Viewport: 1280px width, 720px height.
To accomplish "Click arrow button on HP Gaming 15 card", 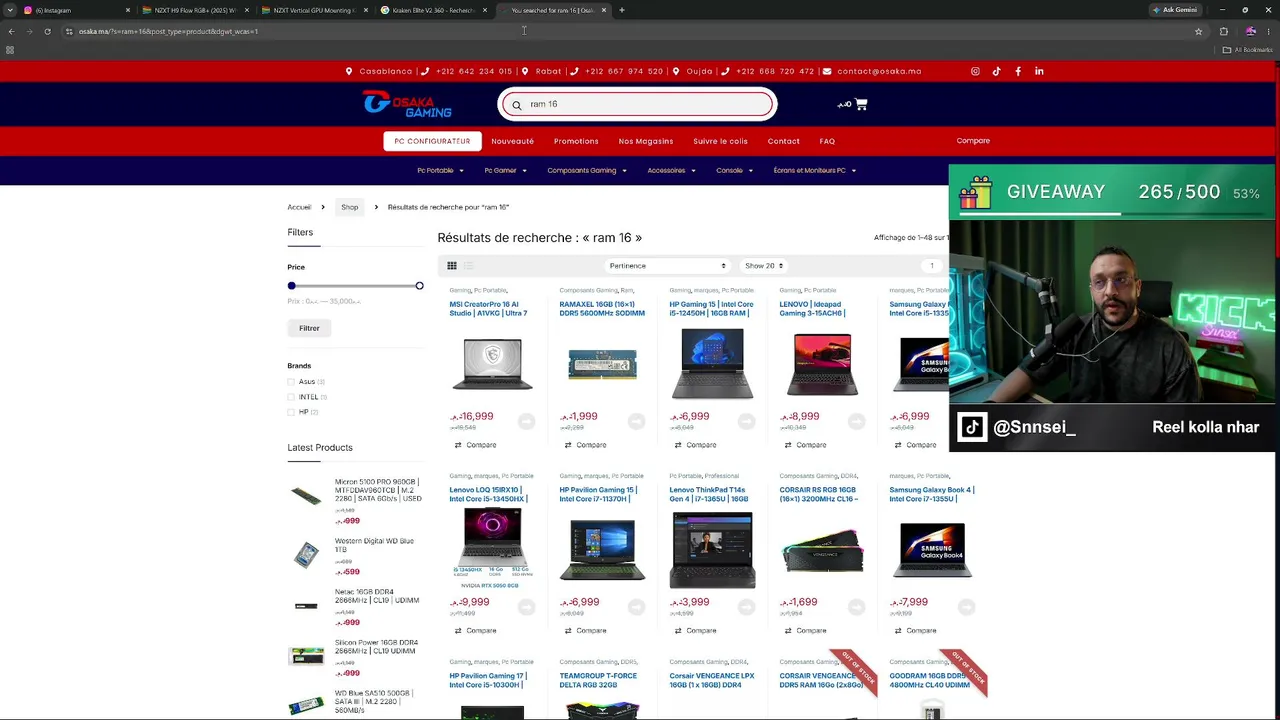I will (746, 421).
